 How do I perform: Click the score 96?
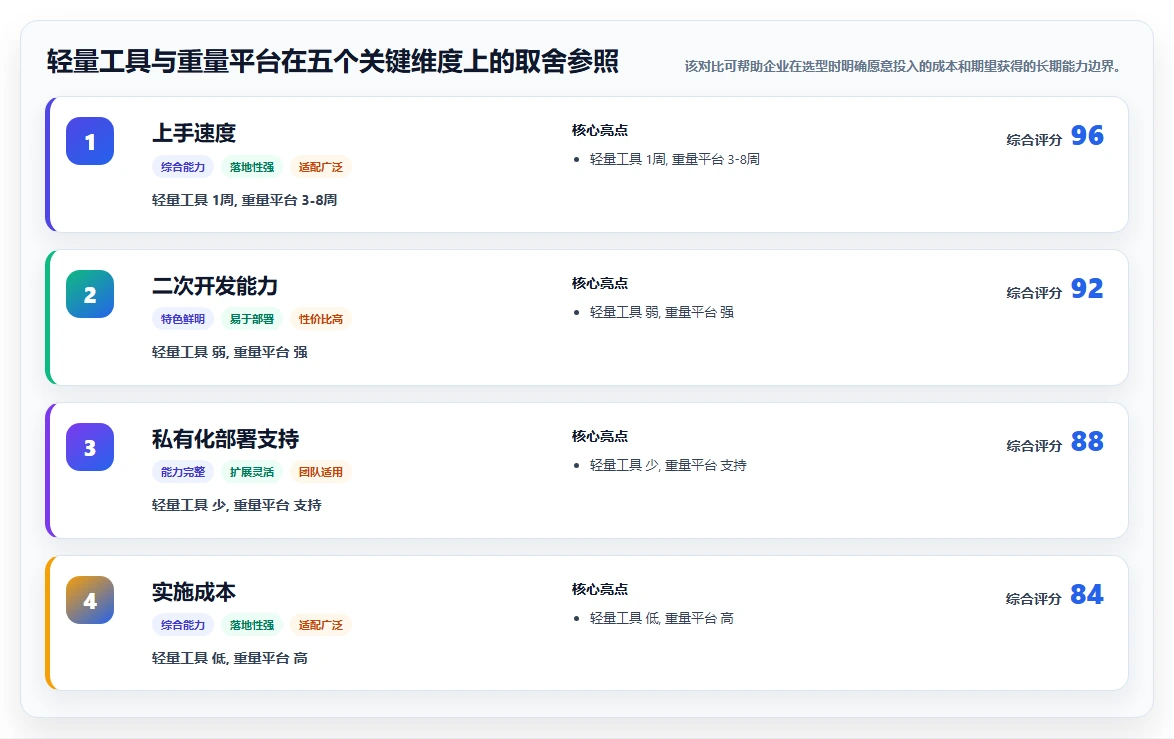(x=1087, y=136)
